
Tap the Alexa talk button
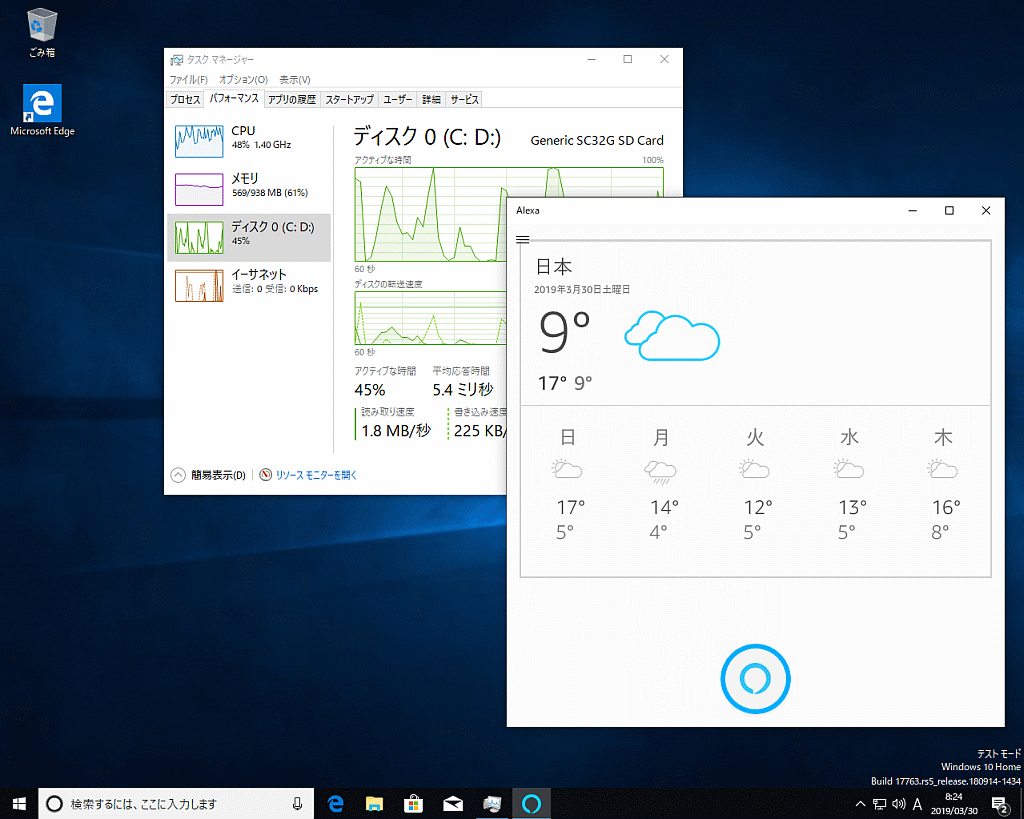[x=755, y=679]
